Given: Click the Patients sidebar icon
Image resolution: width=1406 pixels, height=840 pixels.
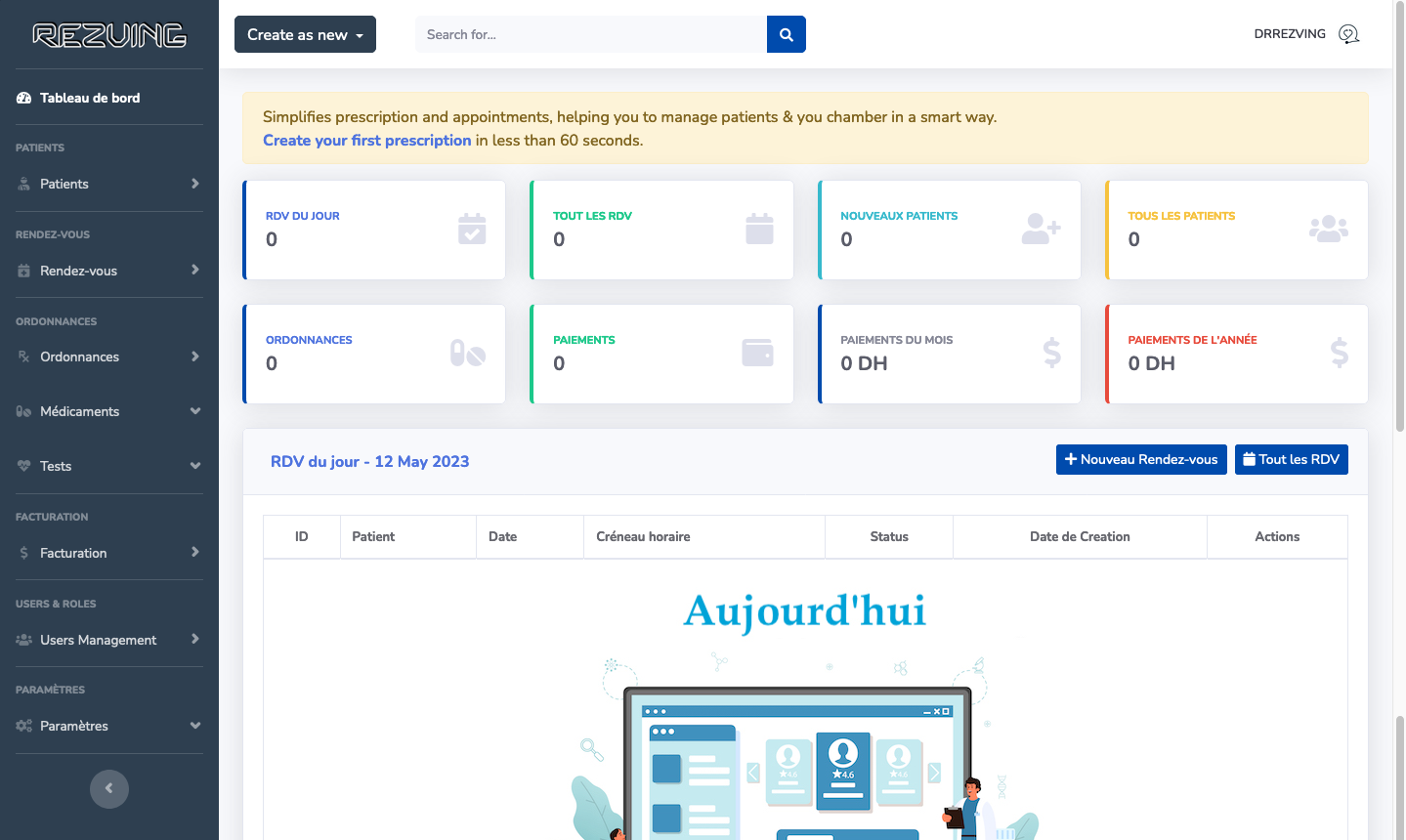Looking at the screenshot, I should click(23, 184).
